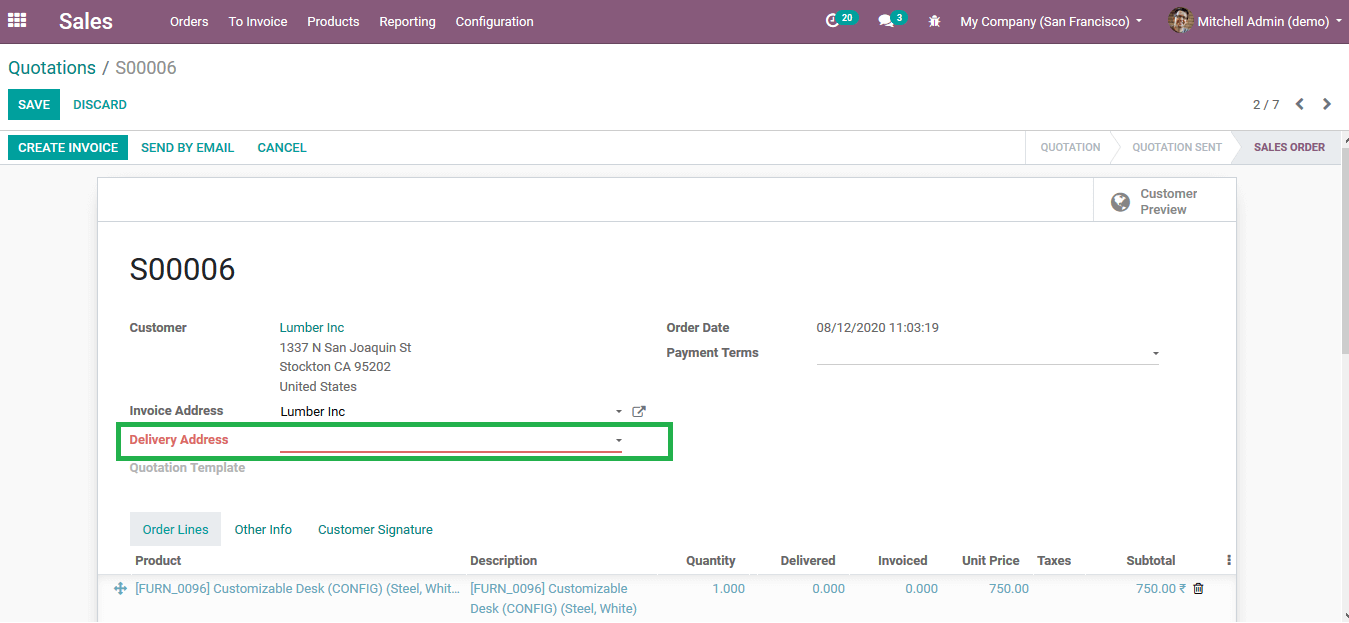Screen dimensions: 1349x623
Task: Click the Unit Price column header
Action: [991, 561]
